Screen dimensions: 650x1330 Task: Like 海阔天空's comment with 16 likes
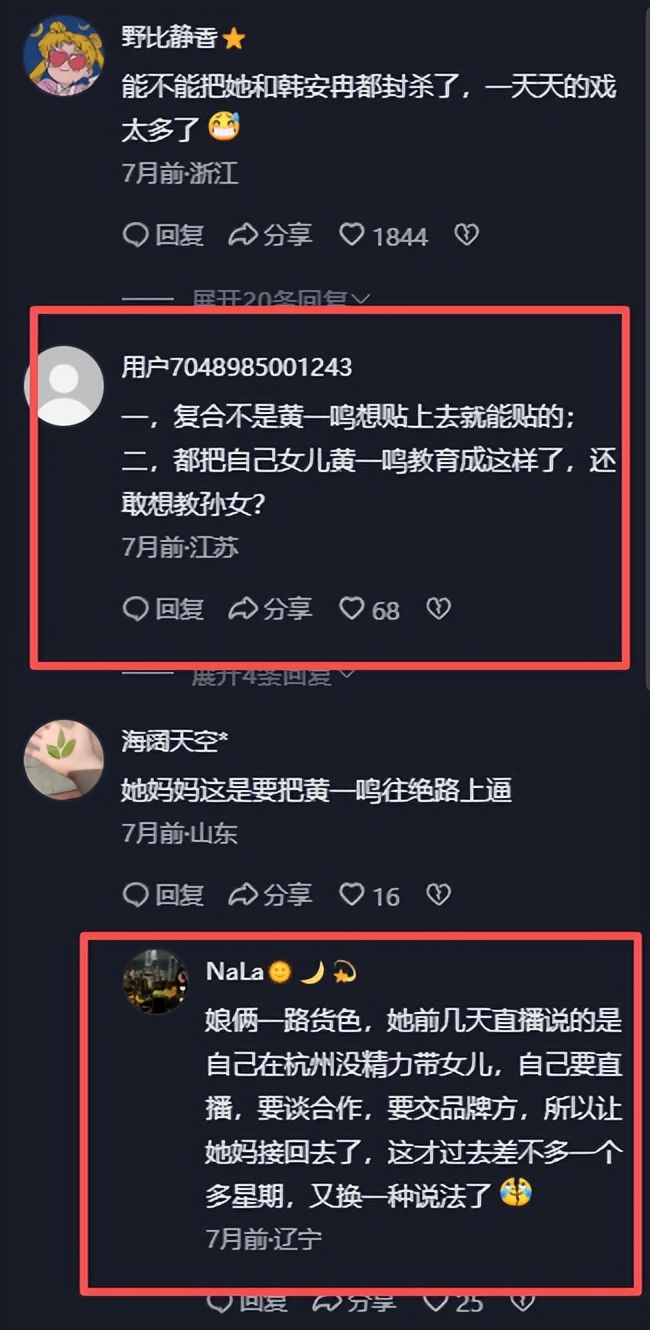(x=369, y=895)
